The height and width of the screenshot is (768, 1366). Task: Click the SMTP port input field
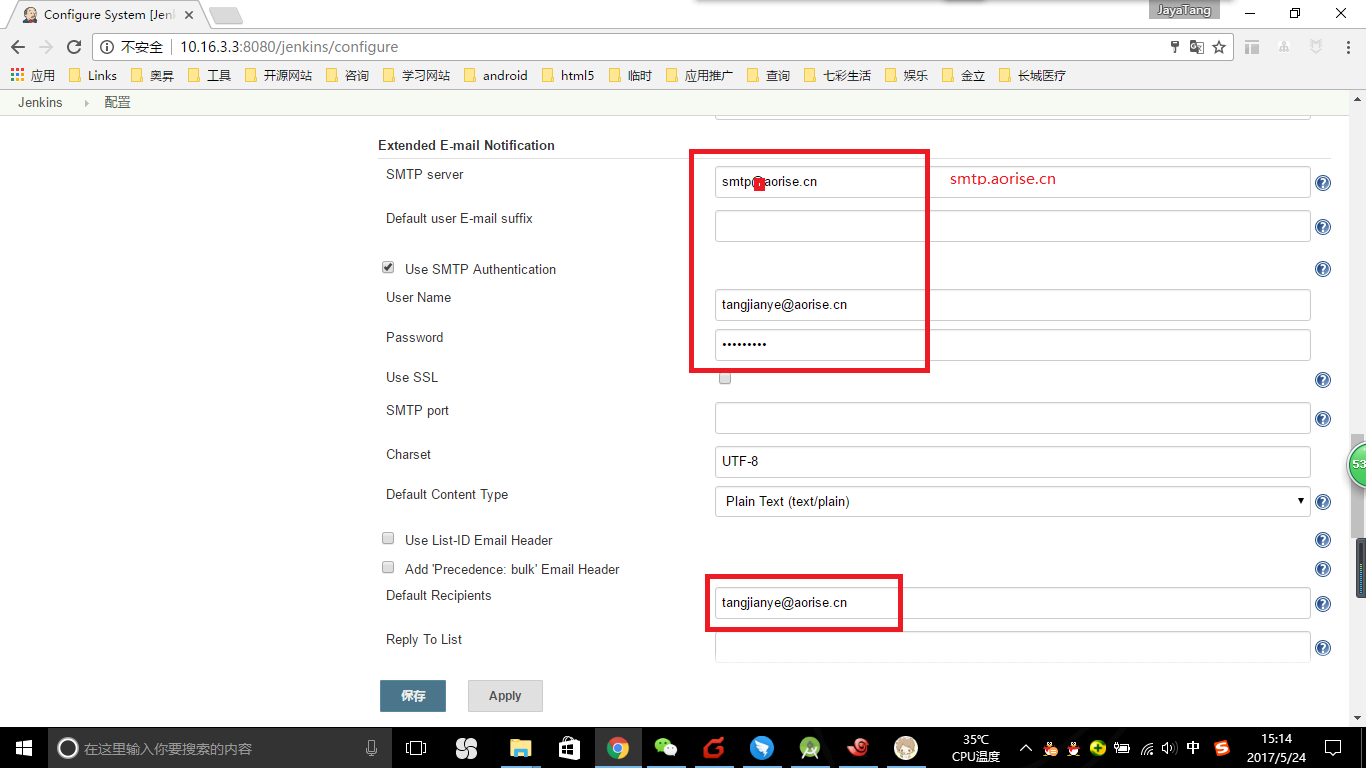click(x=1012, y=417)
